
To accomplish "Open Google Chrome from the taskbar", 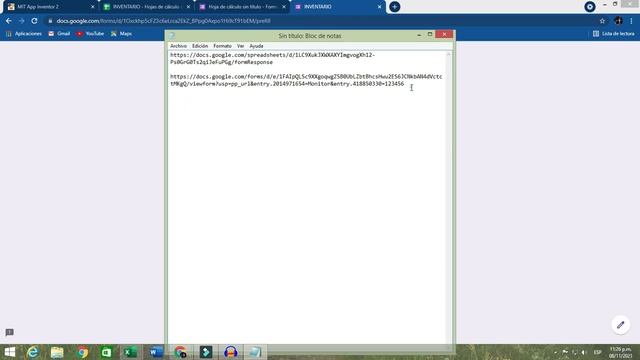I will tap(82, 352).
